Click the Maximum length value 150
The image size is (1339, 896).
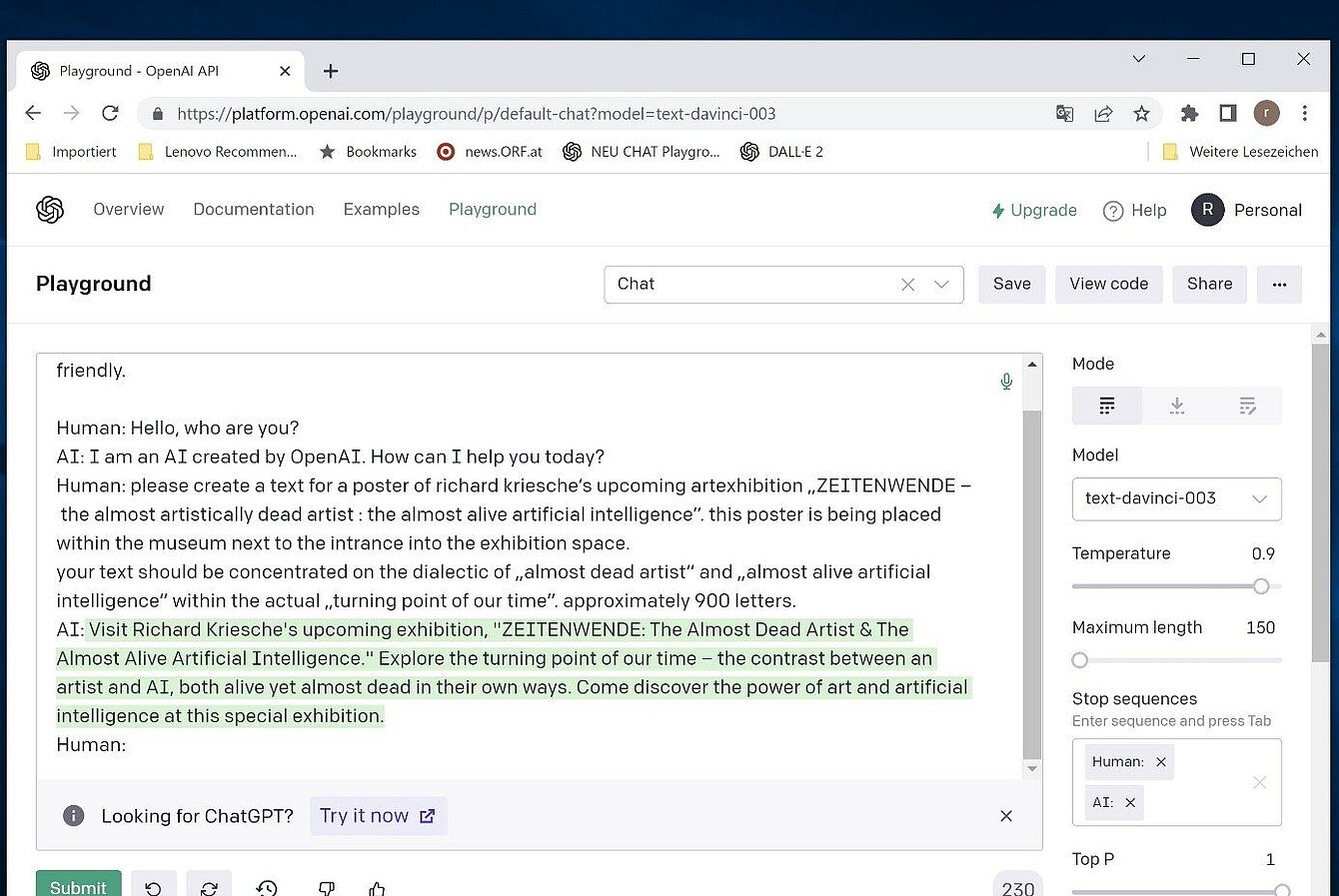coord(1261,628)
